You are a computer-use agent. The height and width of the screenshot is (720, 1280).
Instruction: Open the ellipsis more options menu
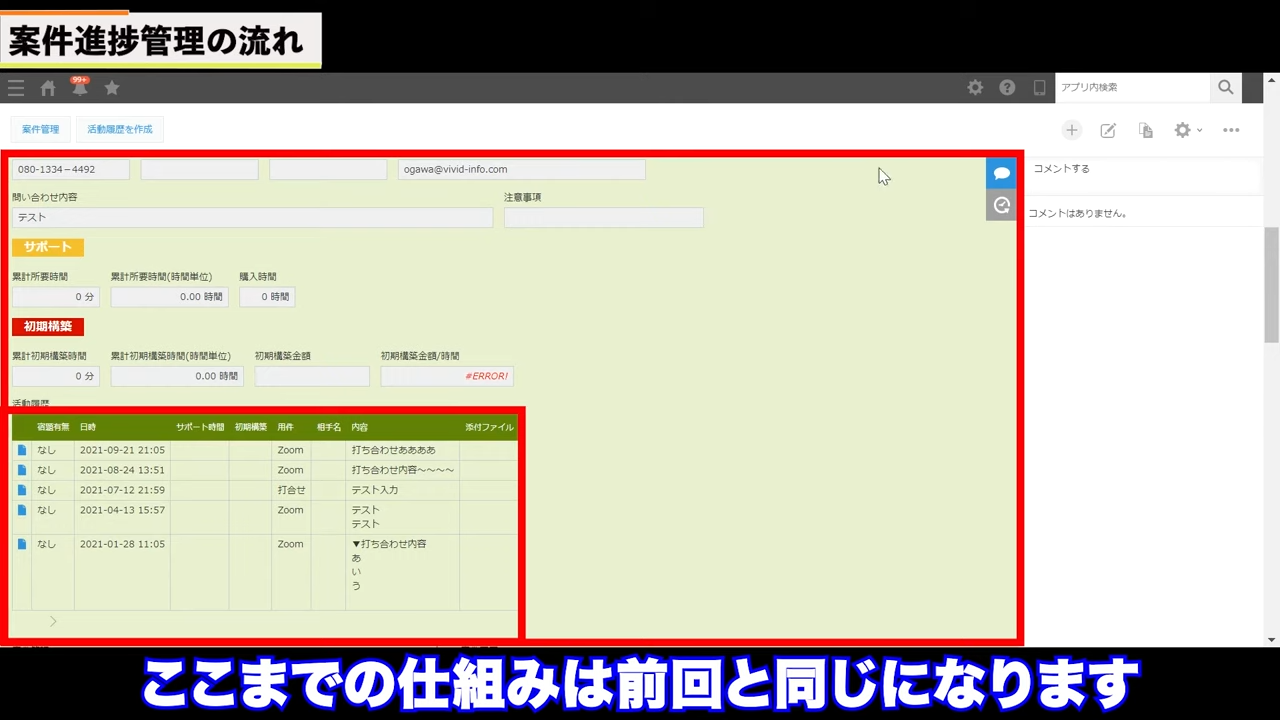pyautogui.click(x=1231, y=130)
